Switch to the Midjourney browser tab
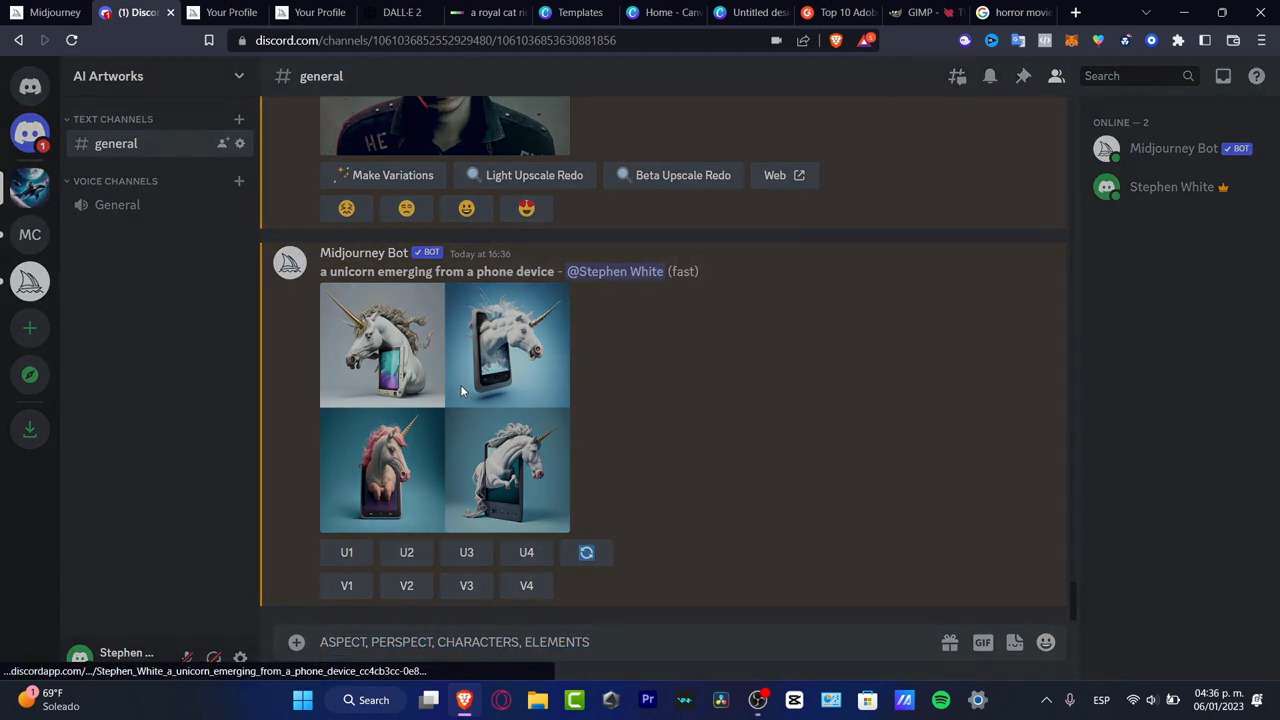The image size is (1280, 720). pyautogui.click(x=46, y=13)
